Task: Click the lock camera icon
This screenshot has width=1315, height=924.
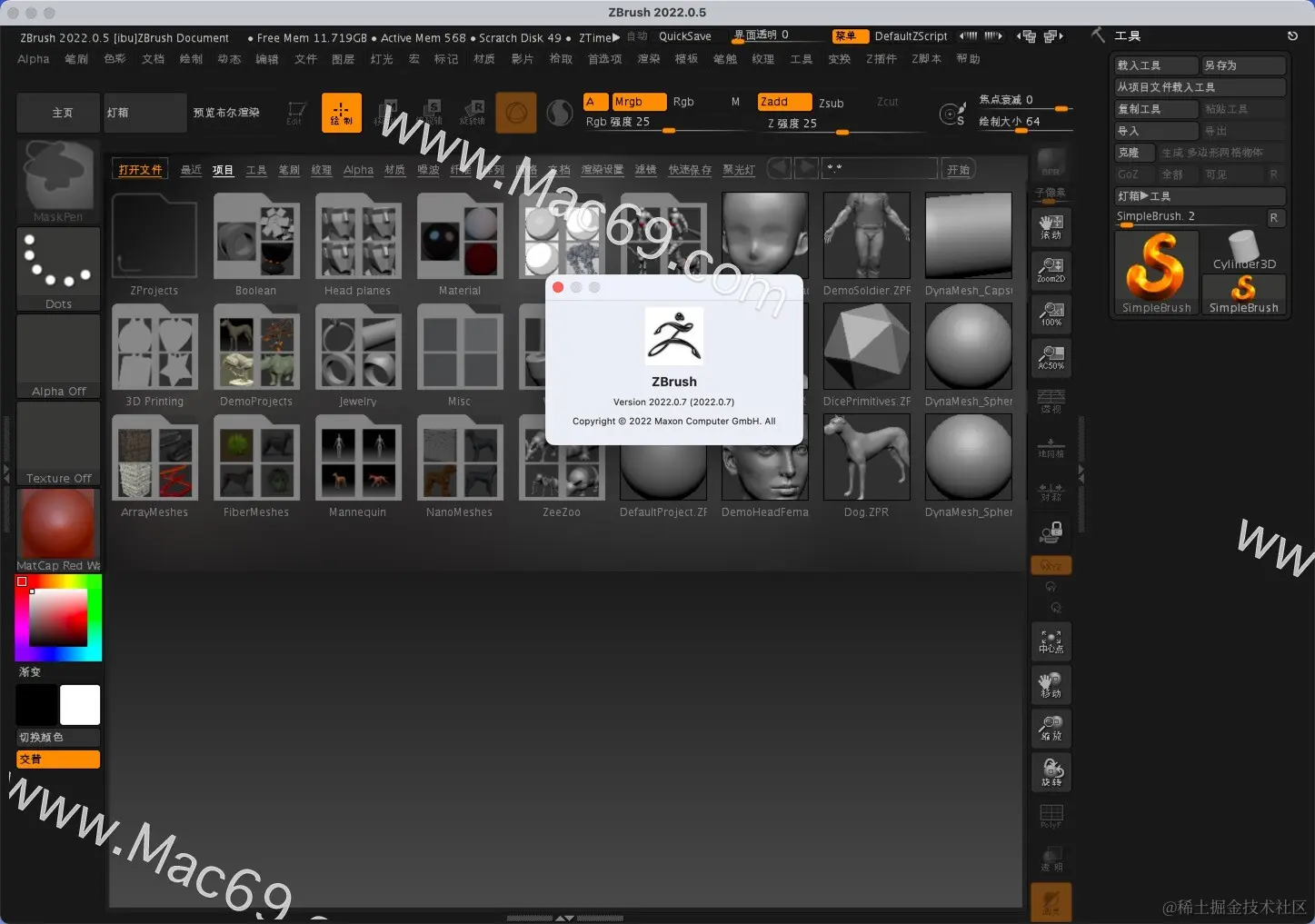Action: pyautogui.click(x=1051, y=531)
